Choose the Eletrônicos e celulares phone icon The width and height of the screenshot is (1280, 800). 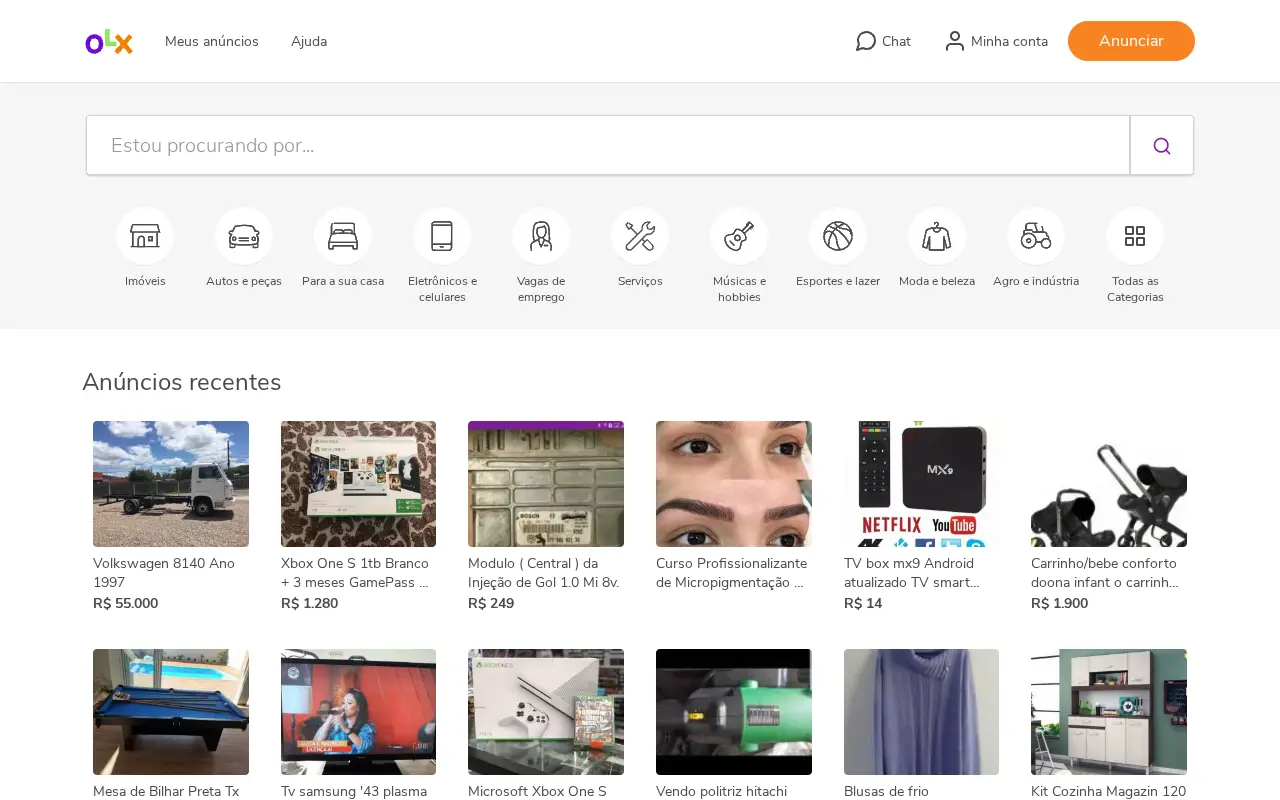(442, 236)
